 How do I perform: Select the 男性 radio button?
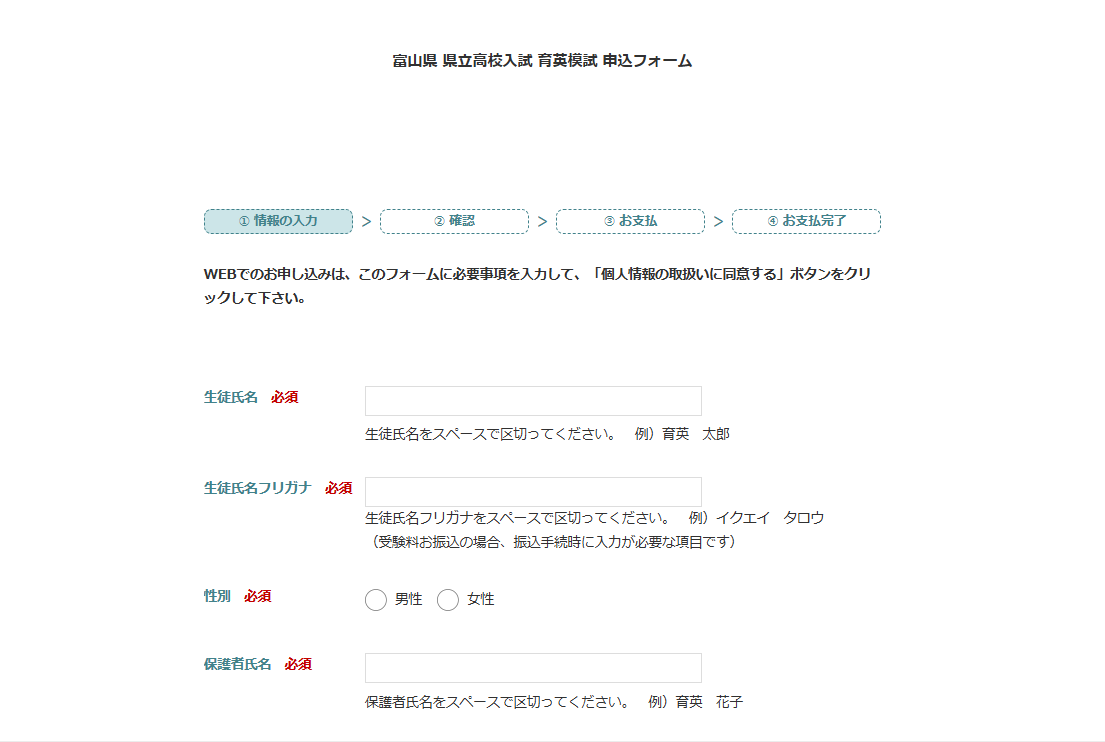(x=376, y=600)
